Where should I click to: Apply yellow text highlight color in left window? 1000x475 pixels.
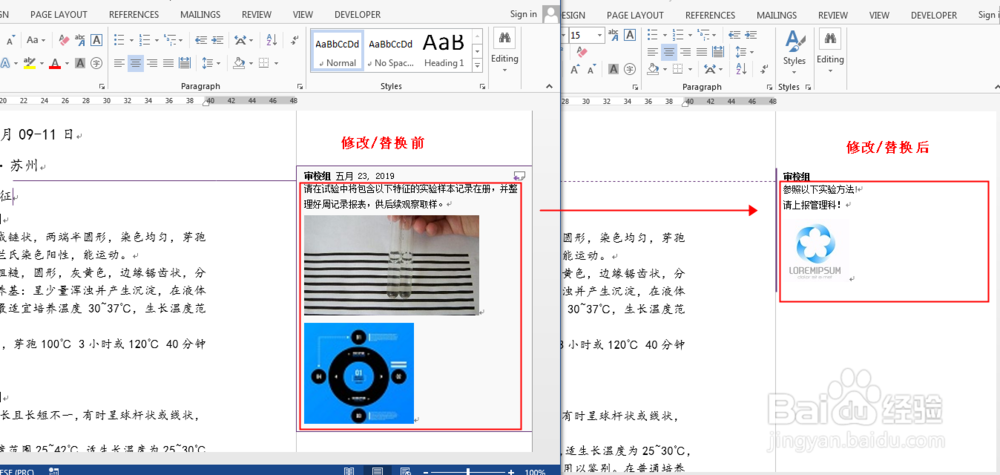click(x=29, y=62)
